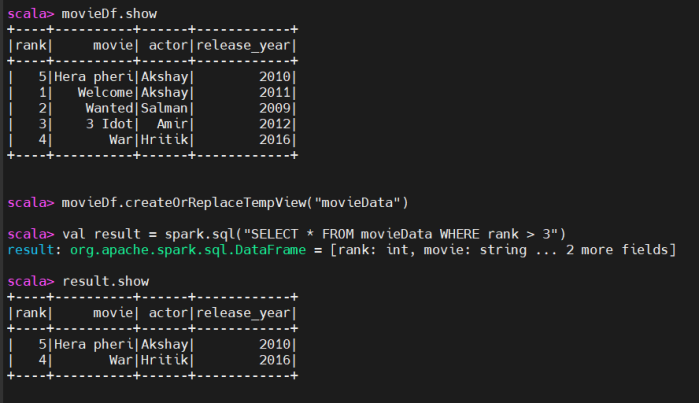Click 'War' in the first table
This screenshot has height=404, width=700.
[121, 140]
